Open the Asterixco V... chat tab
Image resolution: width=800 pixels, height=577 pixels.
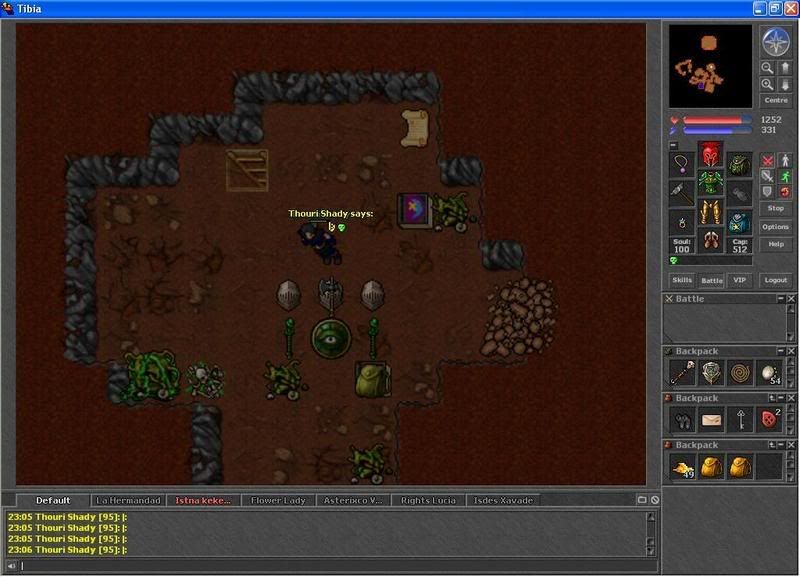click(x=353, y=500)
